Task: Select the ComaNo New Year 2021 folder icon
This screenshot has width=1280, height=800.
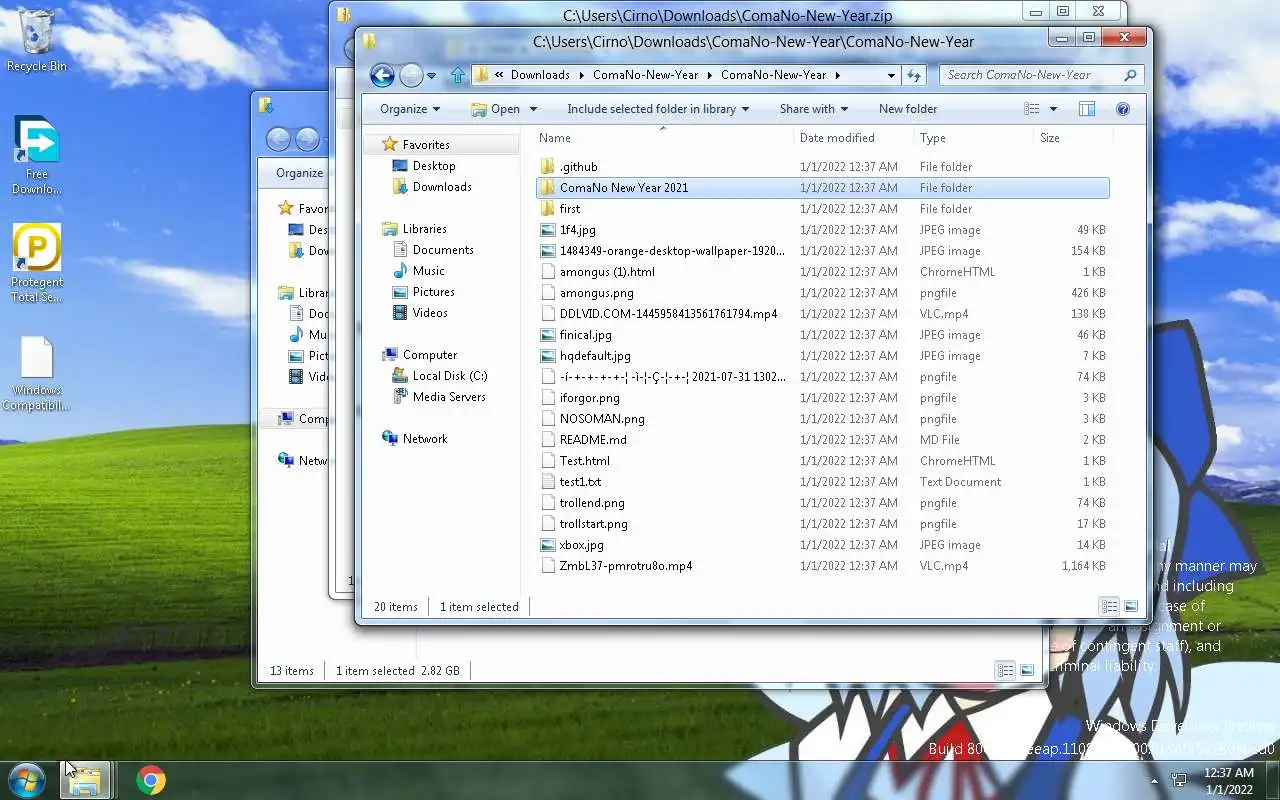Action: pos(547,188)
